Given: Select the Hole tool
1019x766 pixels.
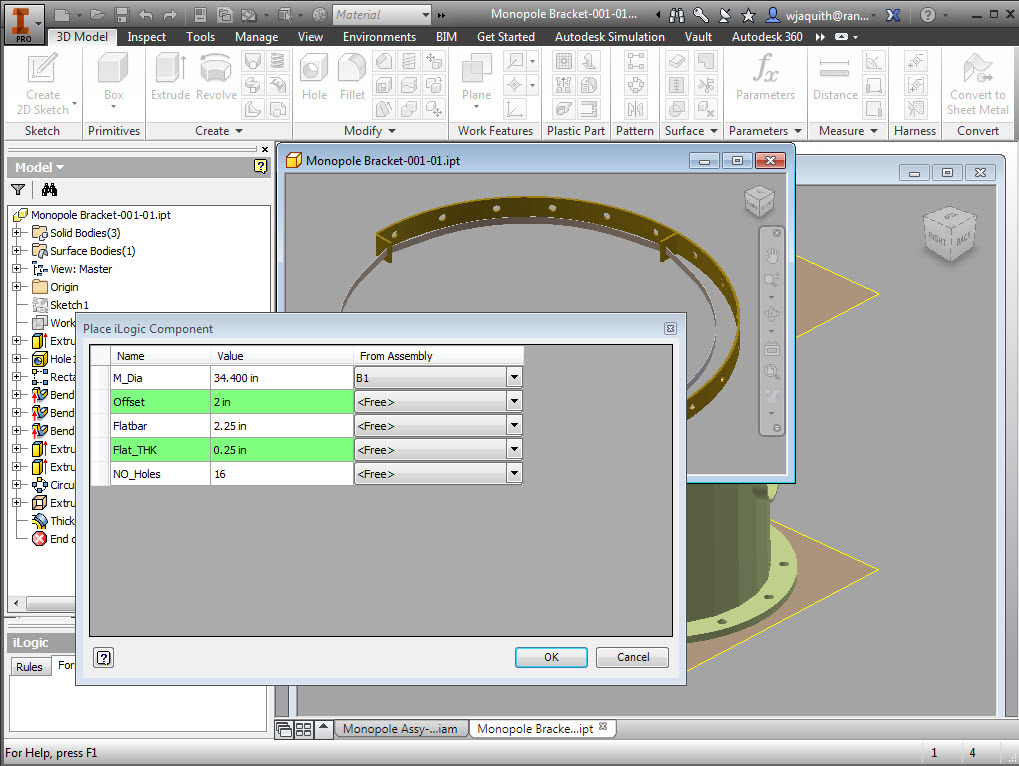Looking at the screenshot, I should (x=314, y=77).
